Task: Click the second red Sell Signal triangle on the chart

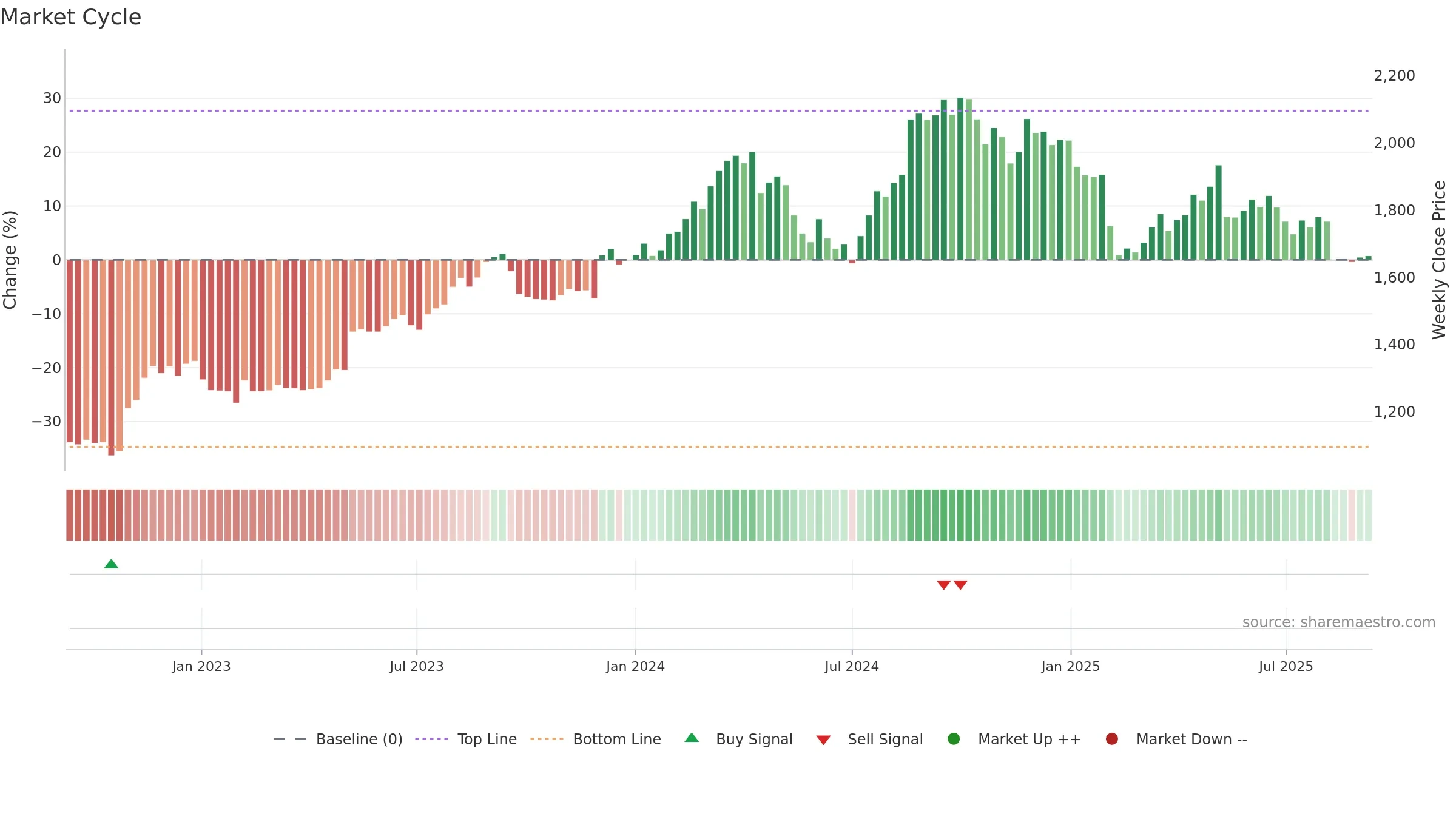Action: click(960, 585)
